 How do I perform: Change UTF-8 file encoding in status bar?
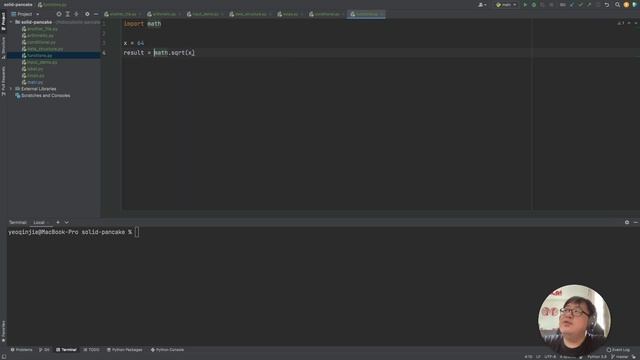pos(550,357)
